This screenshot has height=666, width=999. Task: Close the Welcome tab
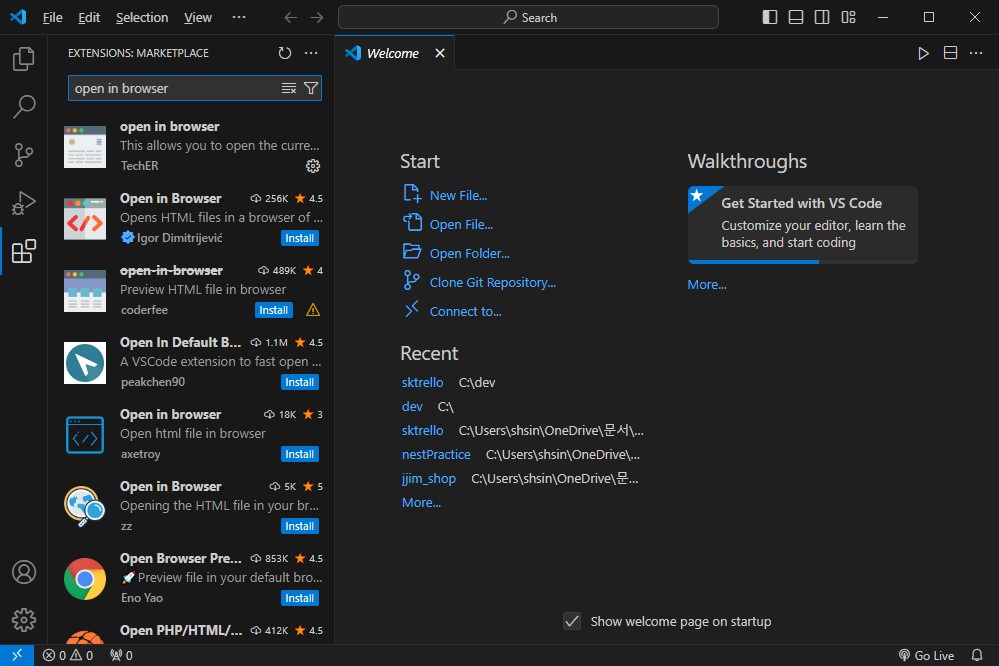[x=440, y=53]
